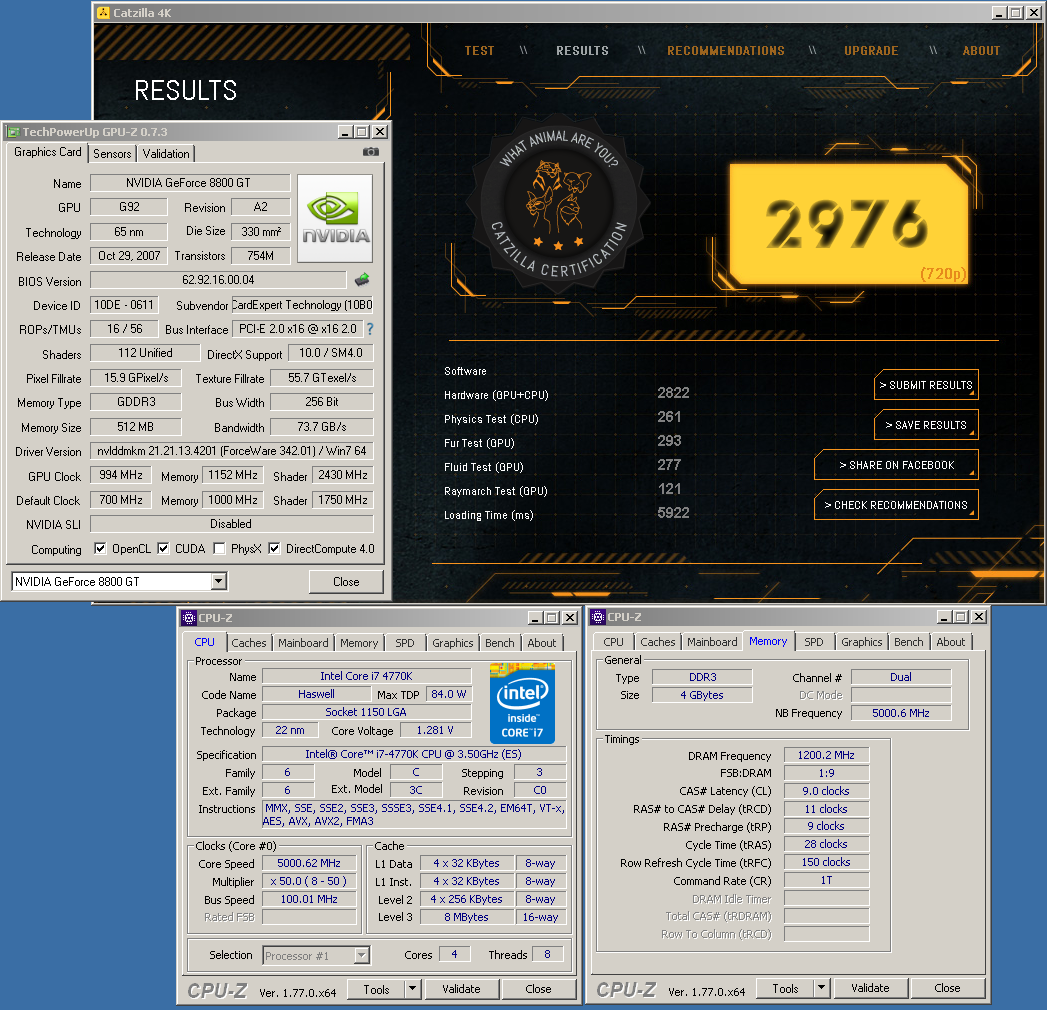Select the Graphics Card tab in GPU-Z

47,152
